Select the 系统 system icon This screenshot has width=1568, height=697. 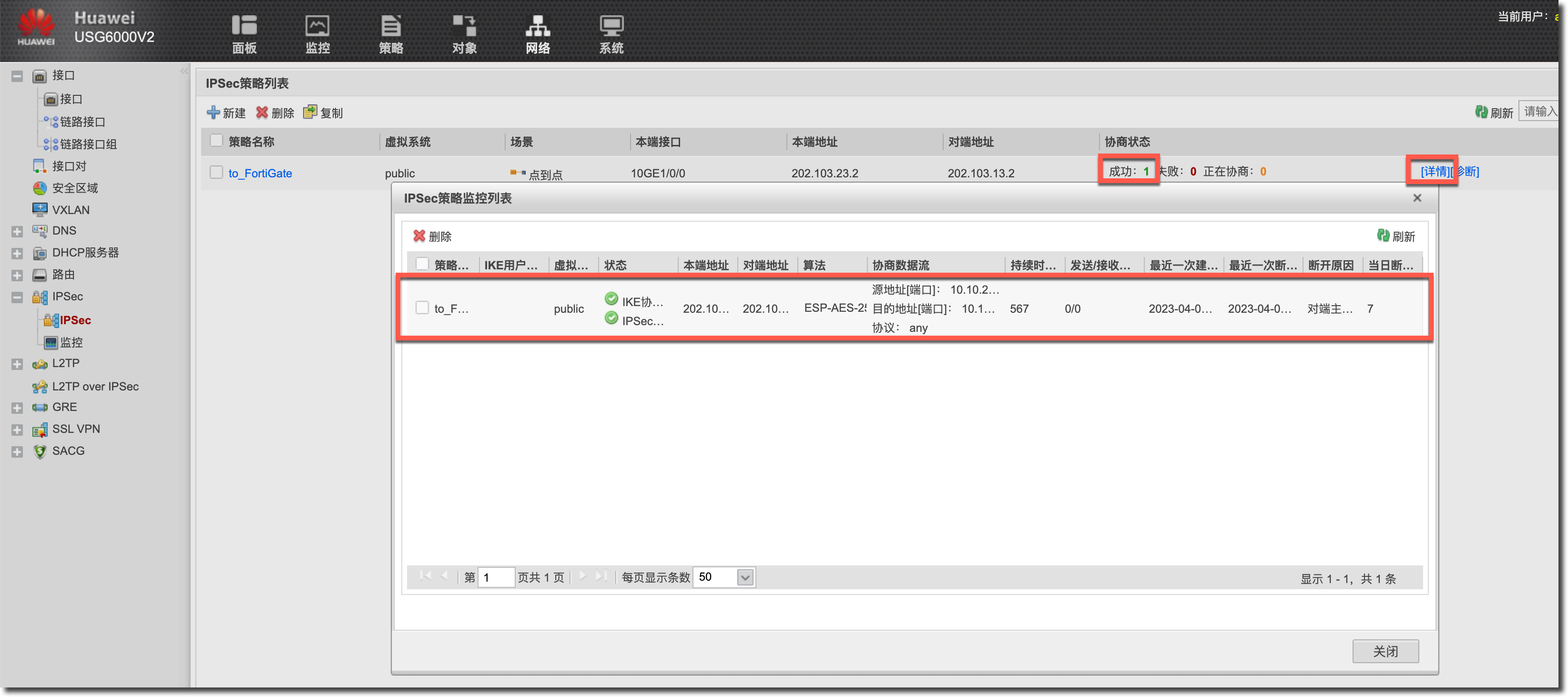(x=611, y=26)
